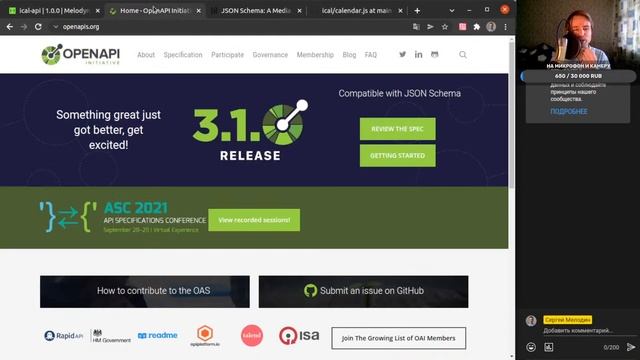This screenshot has height=360, width=640.
Task: Click View recorded sessions button
Action: coord(254,220)
